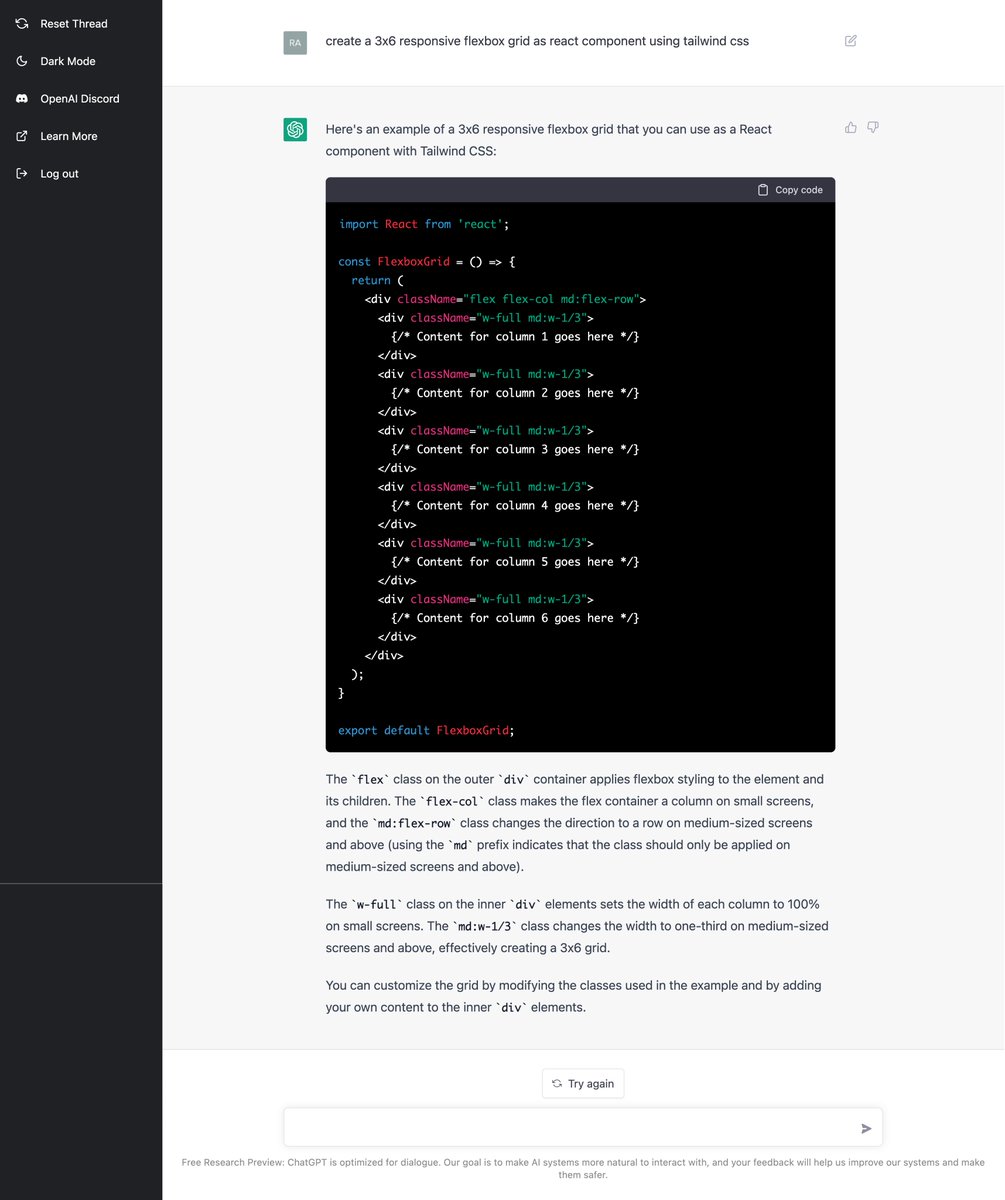The height and width of the screenshot is (1200, 1005).
Task: Click the Try again retry icon
Action: click(557, 1083)
